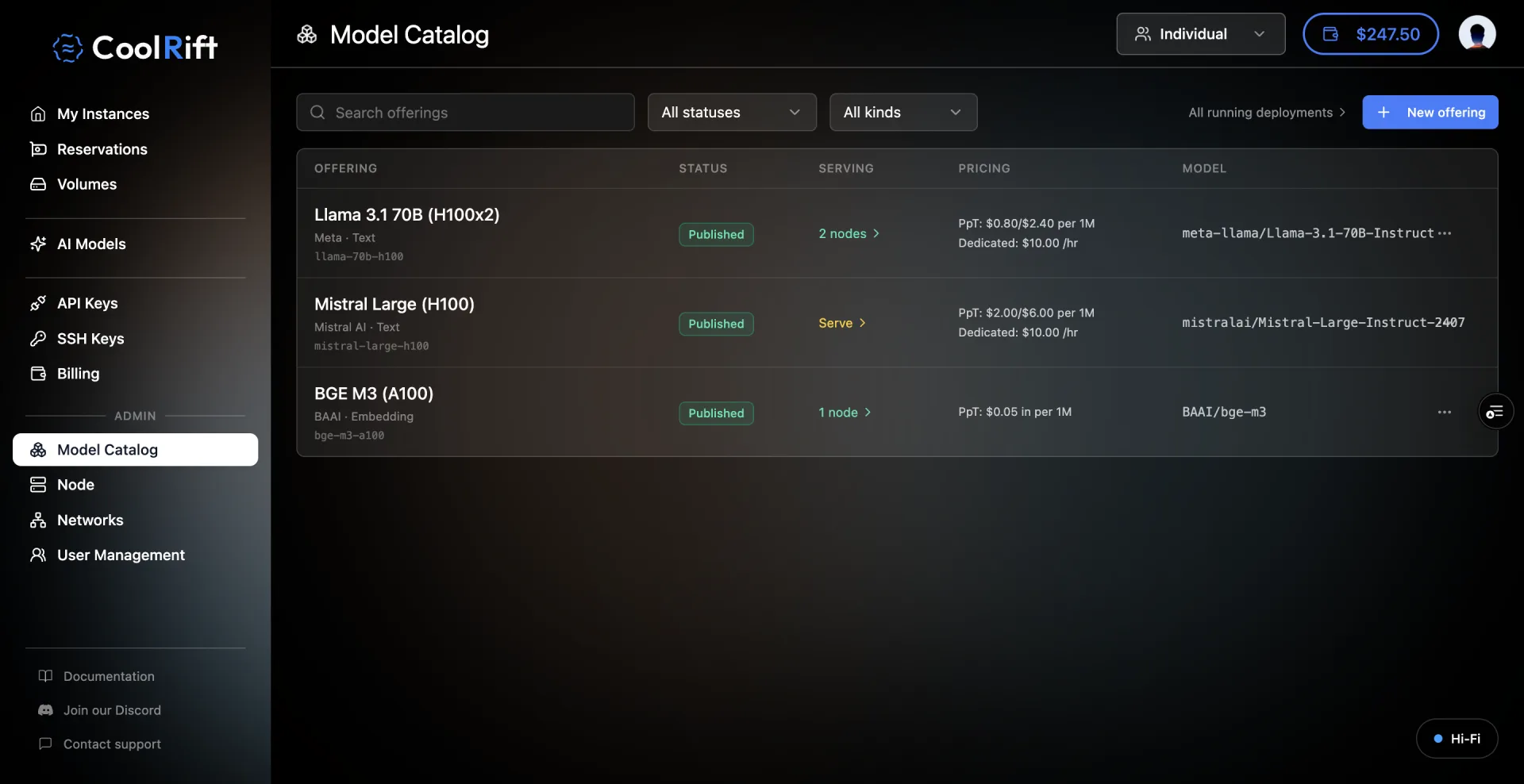This screenshot has width=1524, height=784.
Task: Select Model Catalog in the admin menu
Action: tap(135, 450)
